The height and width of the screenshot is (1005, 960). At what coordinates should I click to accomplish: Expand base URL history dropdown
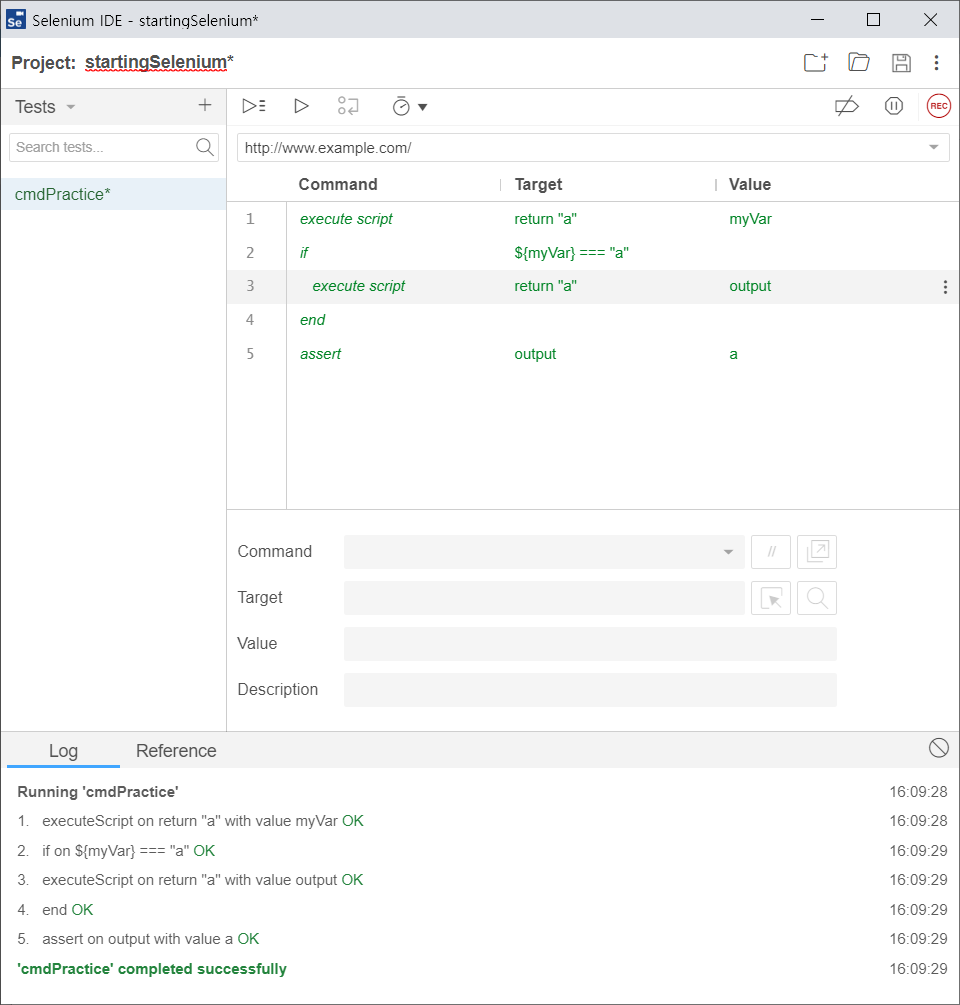tap(934, 147)
